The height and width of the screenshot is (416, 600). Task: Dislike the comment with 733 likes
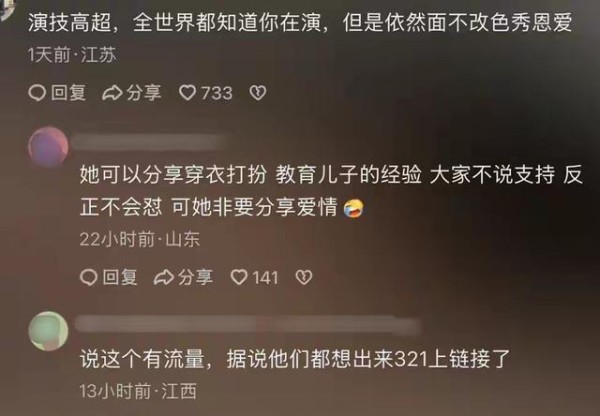(x=258, y=93)
